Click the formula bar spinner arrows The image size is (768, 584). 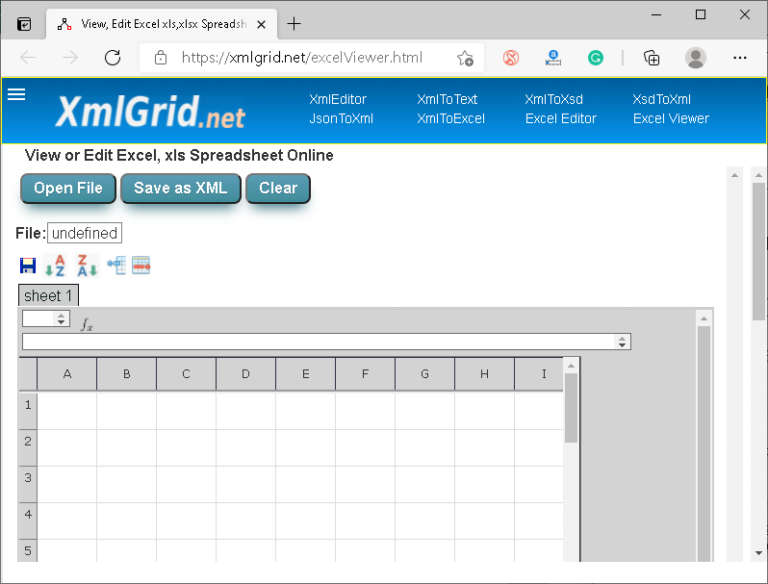tap(623, 342)
